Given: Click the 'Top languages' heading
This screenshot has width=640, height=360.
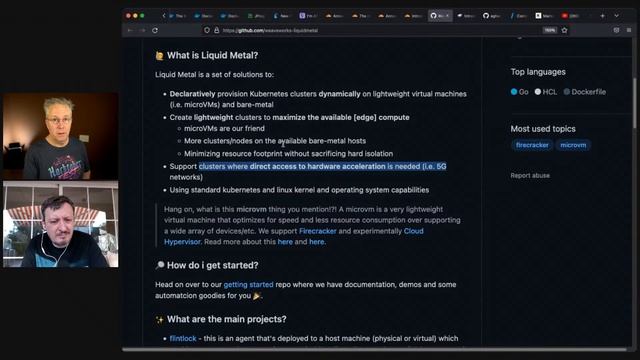Looking at the screenshot, I should click(x=538, y=72).
